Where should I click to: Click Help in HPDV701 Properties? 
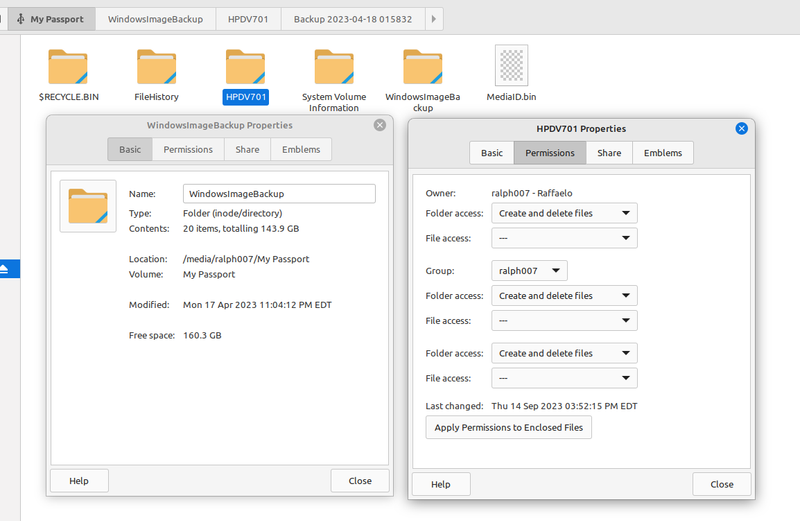(x=441, y=484)
